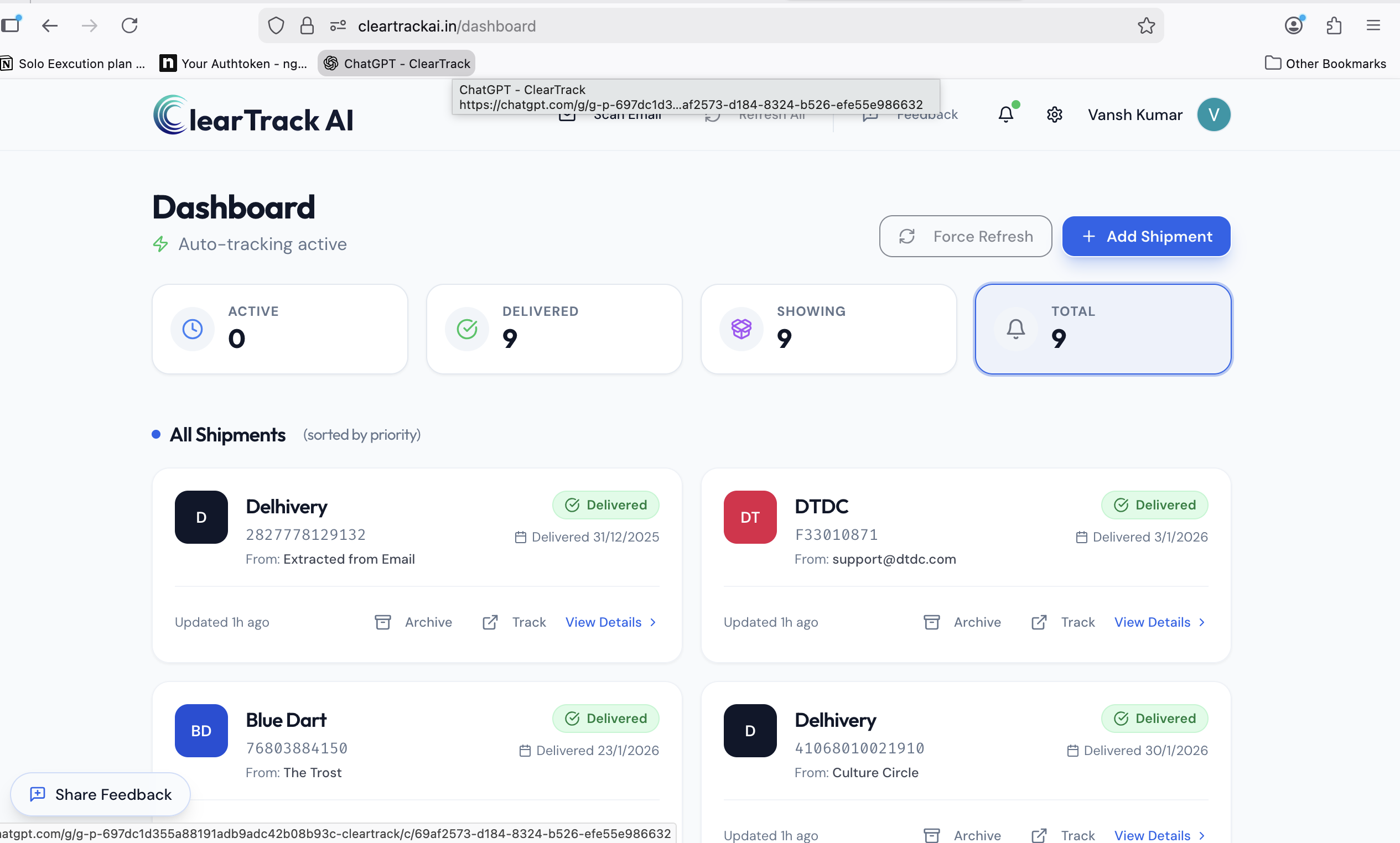
Task: Click the address bar URL field
Action: point(447,25)
